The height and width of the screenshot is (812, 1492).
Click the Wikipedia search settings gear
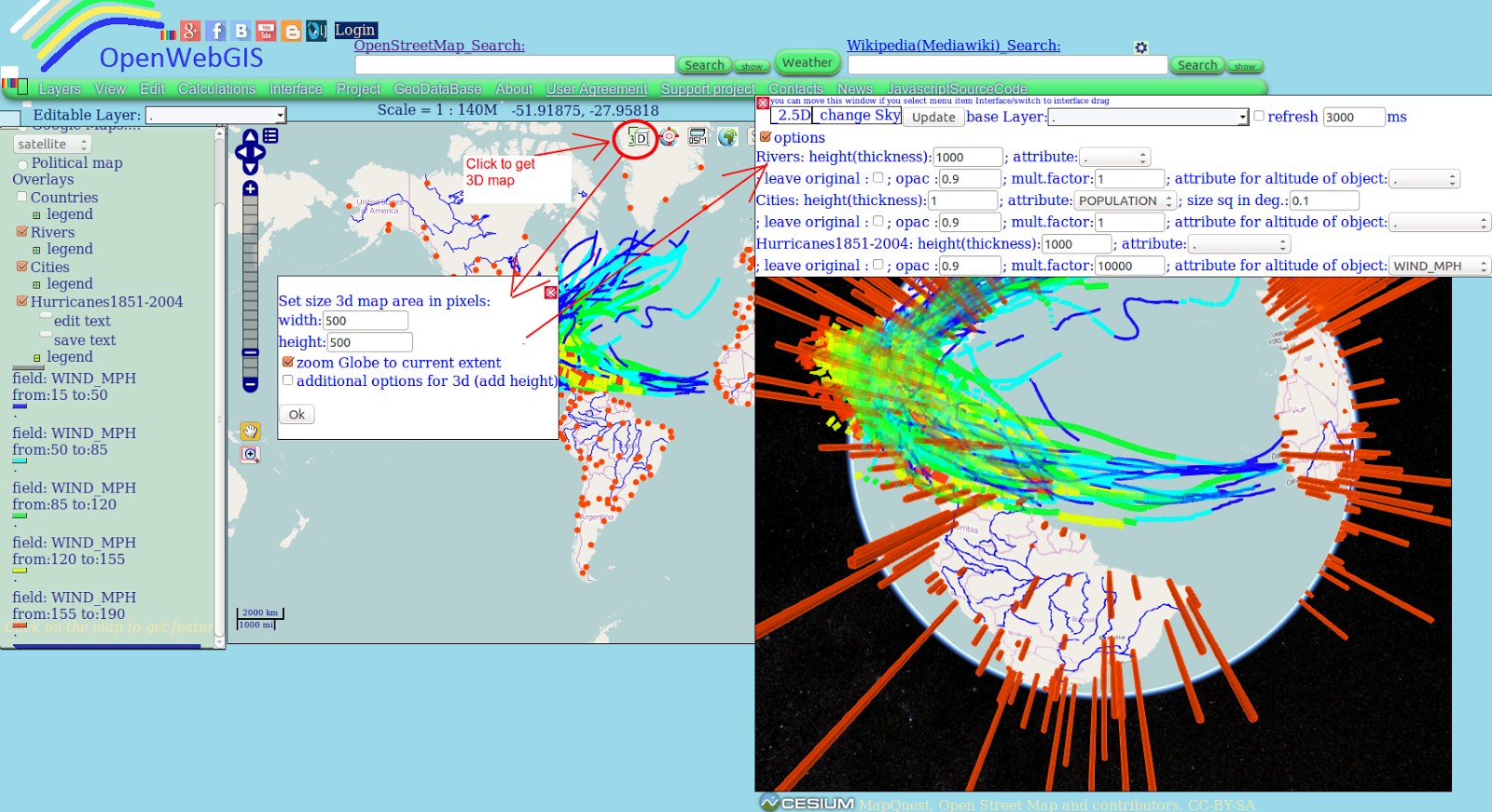pos(1140,48)
